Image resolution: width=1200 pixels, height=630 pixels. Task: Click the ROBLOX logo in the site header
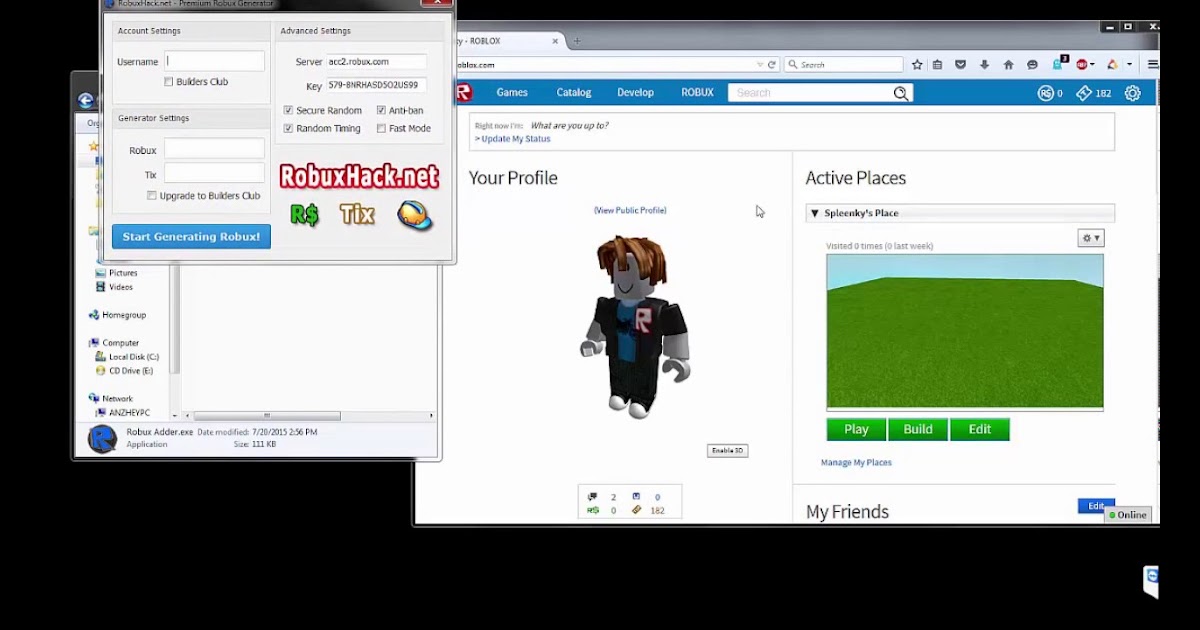pos(463,92)
